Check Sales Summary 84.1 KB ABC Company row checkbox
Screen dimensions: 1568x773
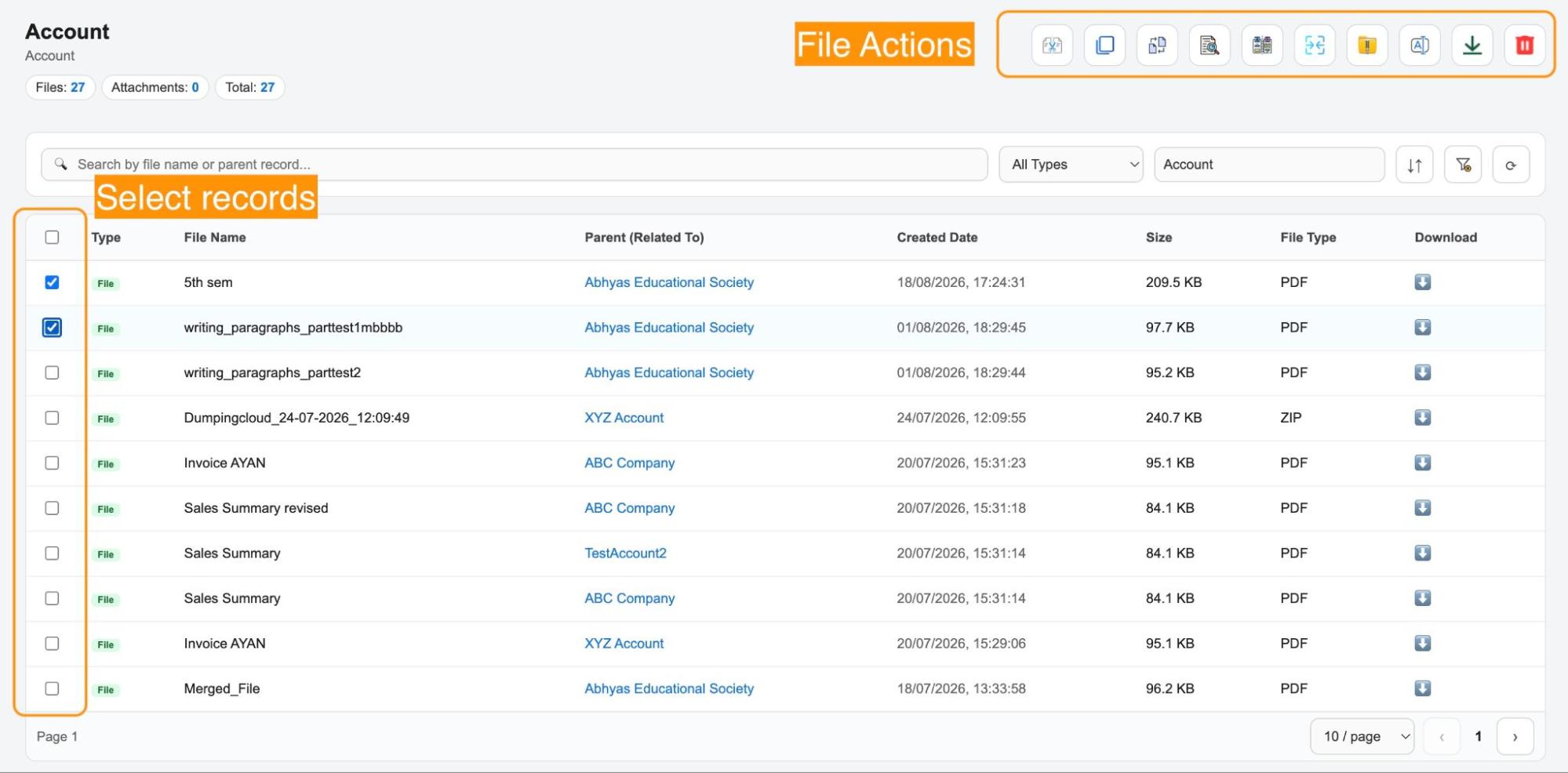(x=52, y=598)
